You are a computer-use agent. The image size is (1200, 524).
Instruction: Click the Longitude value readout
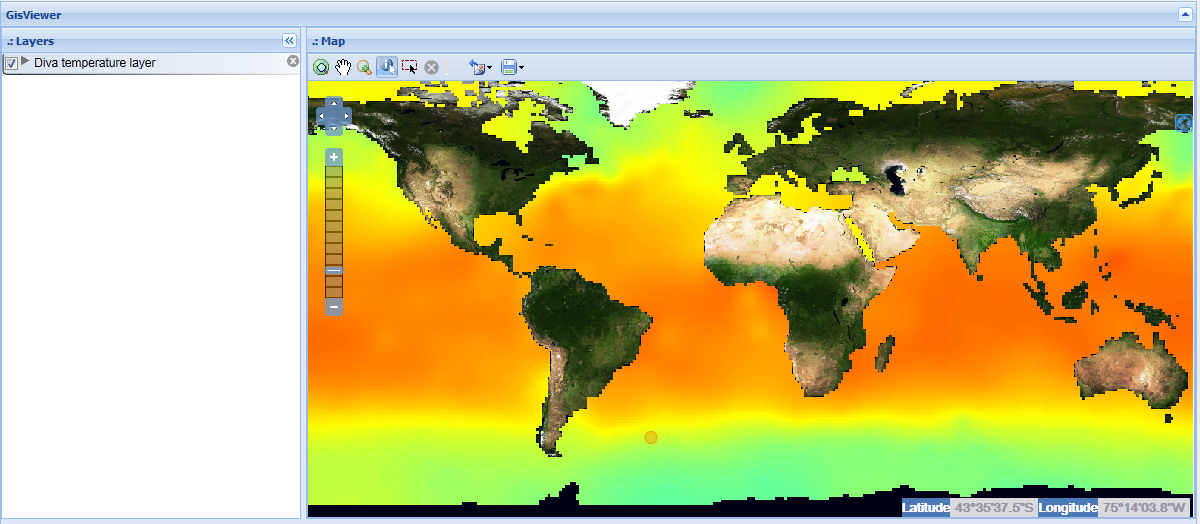pyautogui.click(x=1145, y=508)
